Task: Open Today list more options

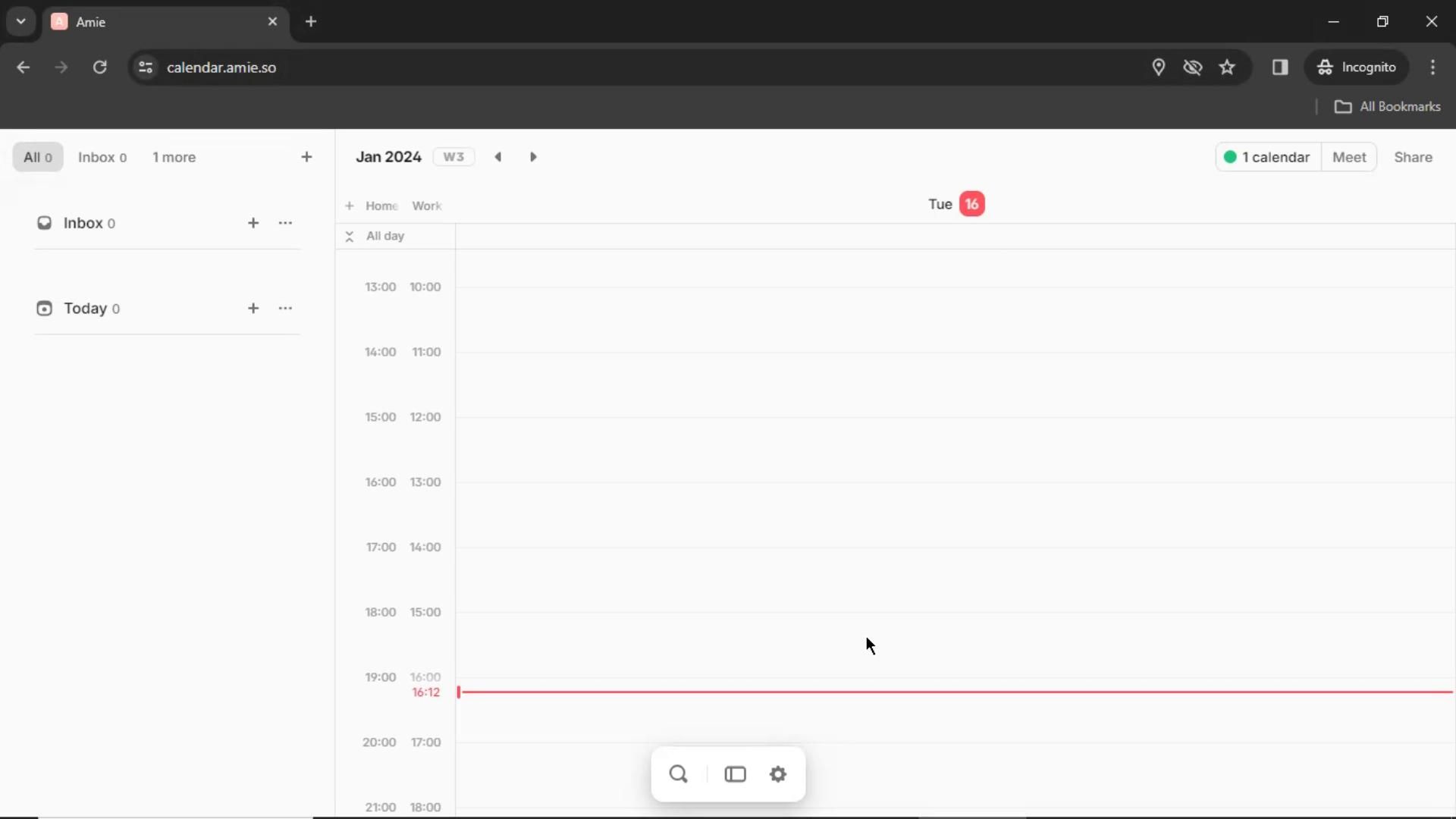Action: 285,309
